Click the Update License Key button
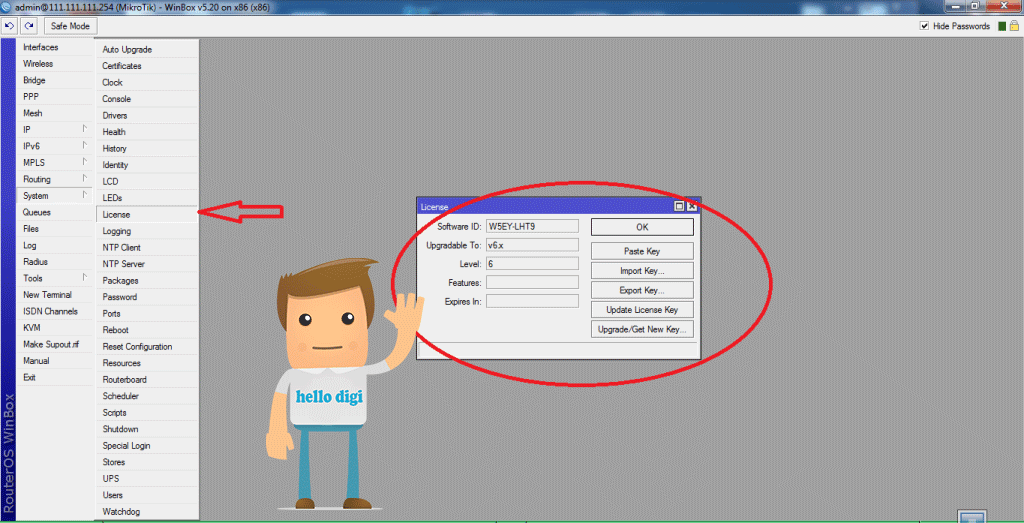The image size is (1024, 523). click(x=642, y=309)
